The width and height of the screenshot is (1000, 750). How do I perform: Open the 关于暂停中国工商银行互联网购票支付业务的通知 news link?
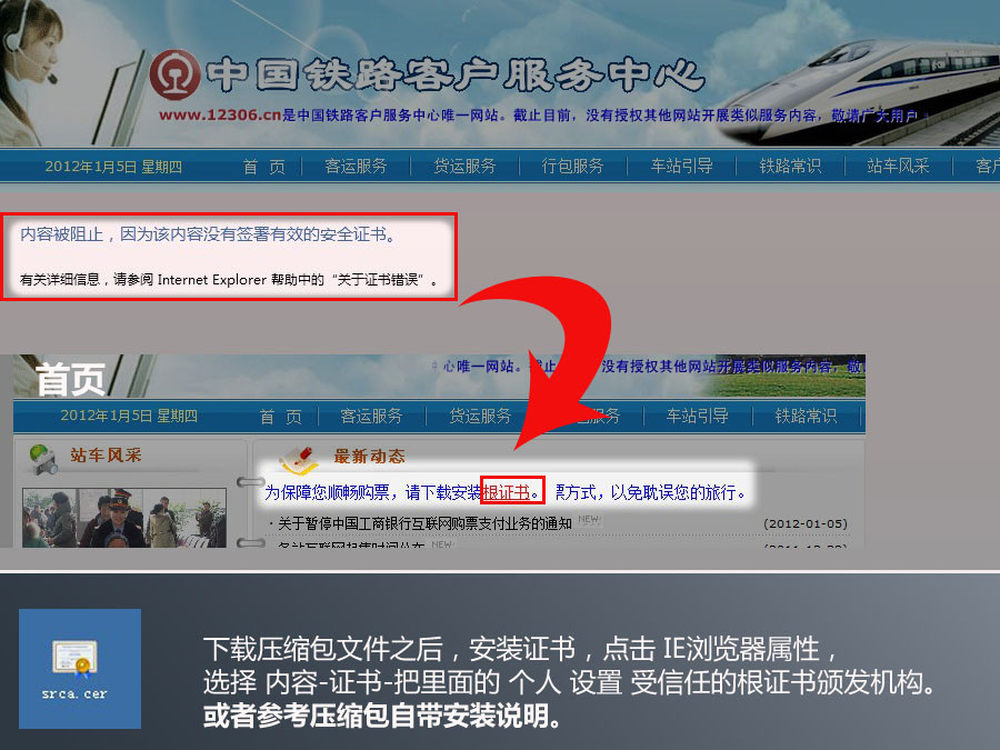click(425, 524)
